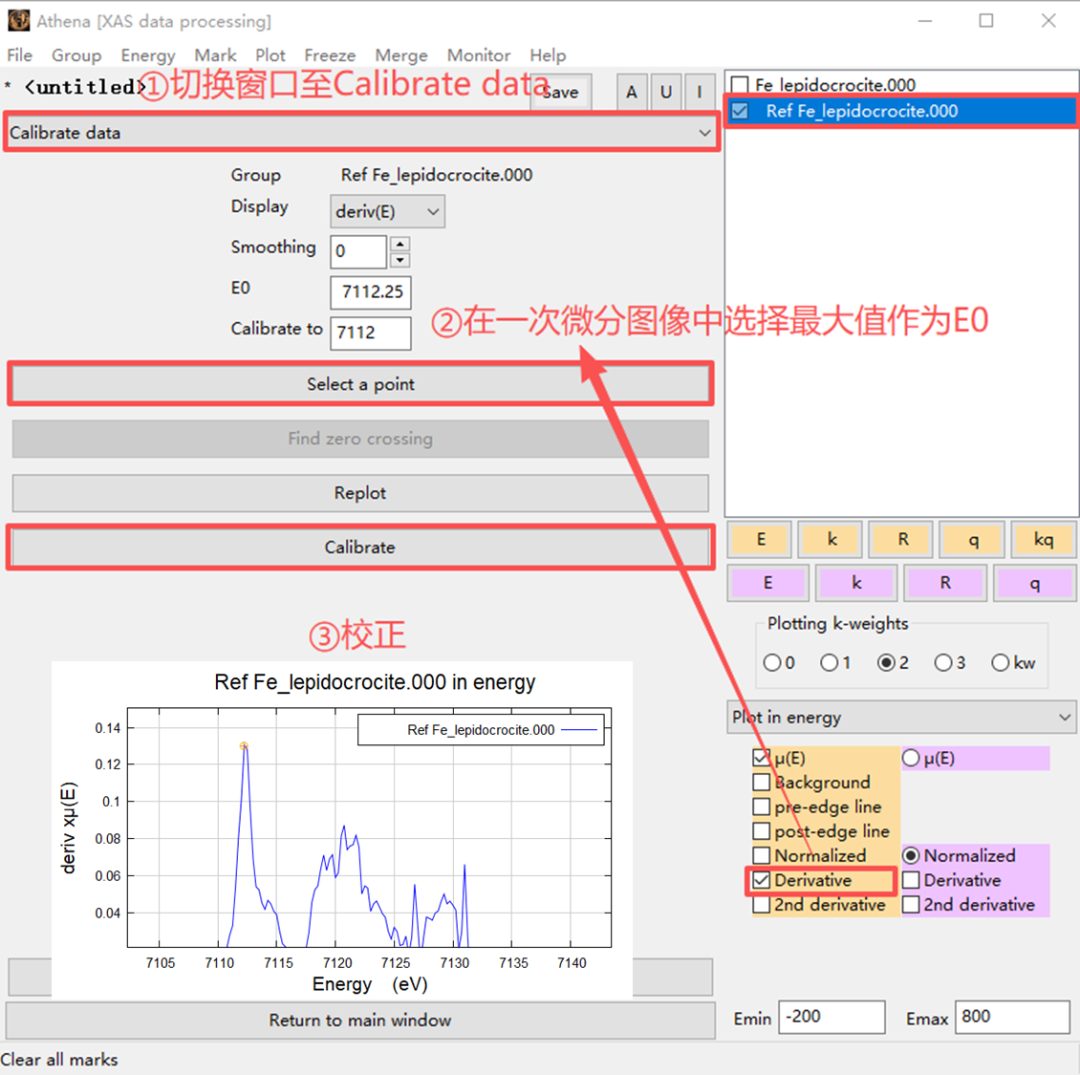The image size is (1080, 1075).
Task: Decrease the Smoothing value with down arrow
Action: 399,260
